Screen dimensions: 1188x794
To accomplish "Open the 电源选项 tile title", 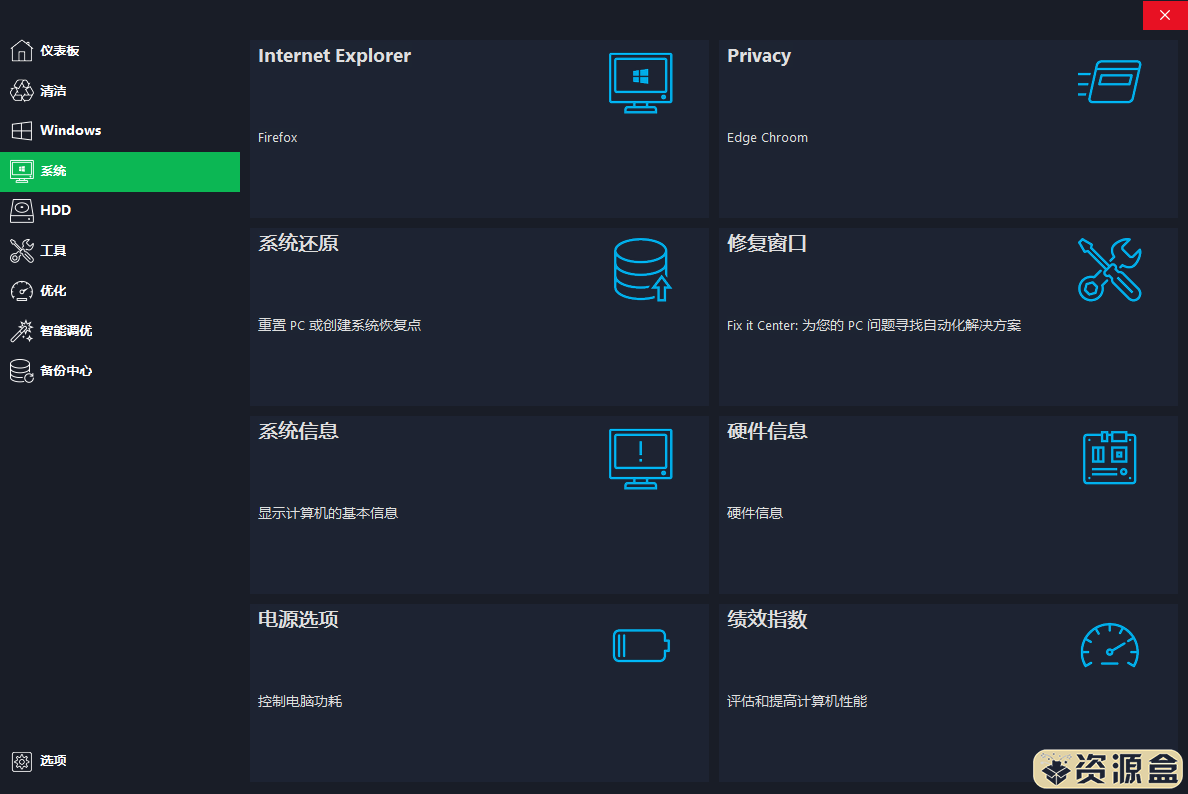I will [298, 619].
